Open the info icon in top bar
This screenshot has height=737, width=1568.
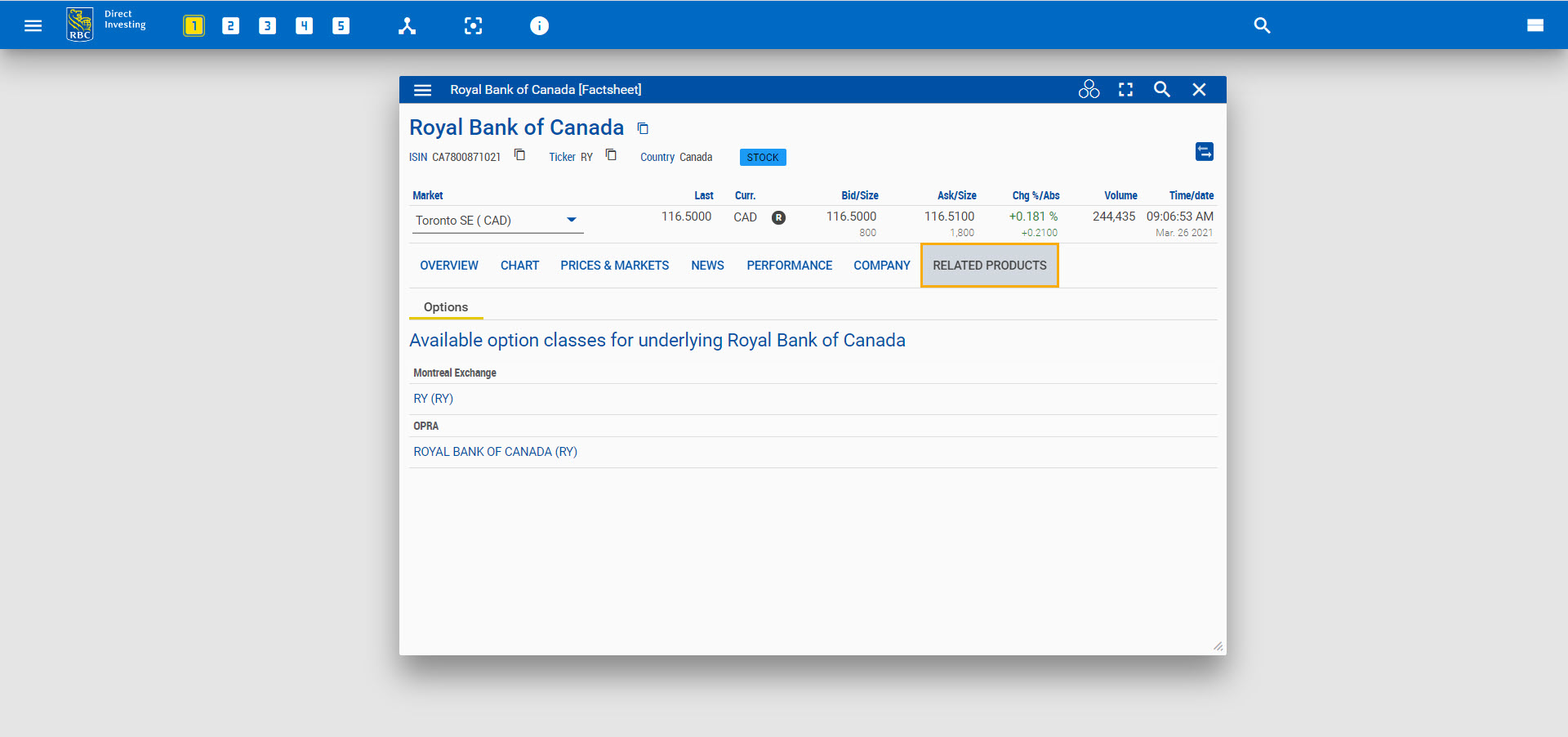coord(539,26)
